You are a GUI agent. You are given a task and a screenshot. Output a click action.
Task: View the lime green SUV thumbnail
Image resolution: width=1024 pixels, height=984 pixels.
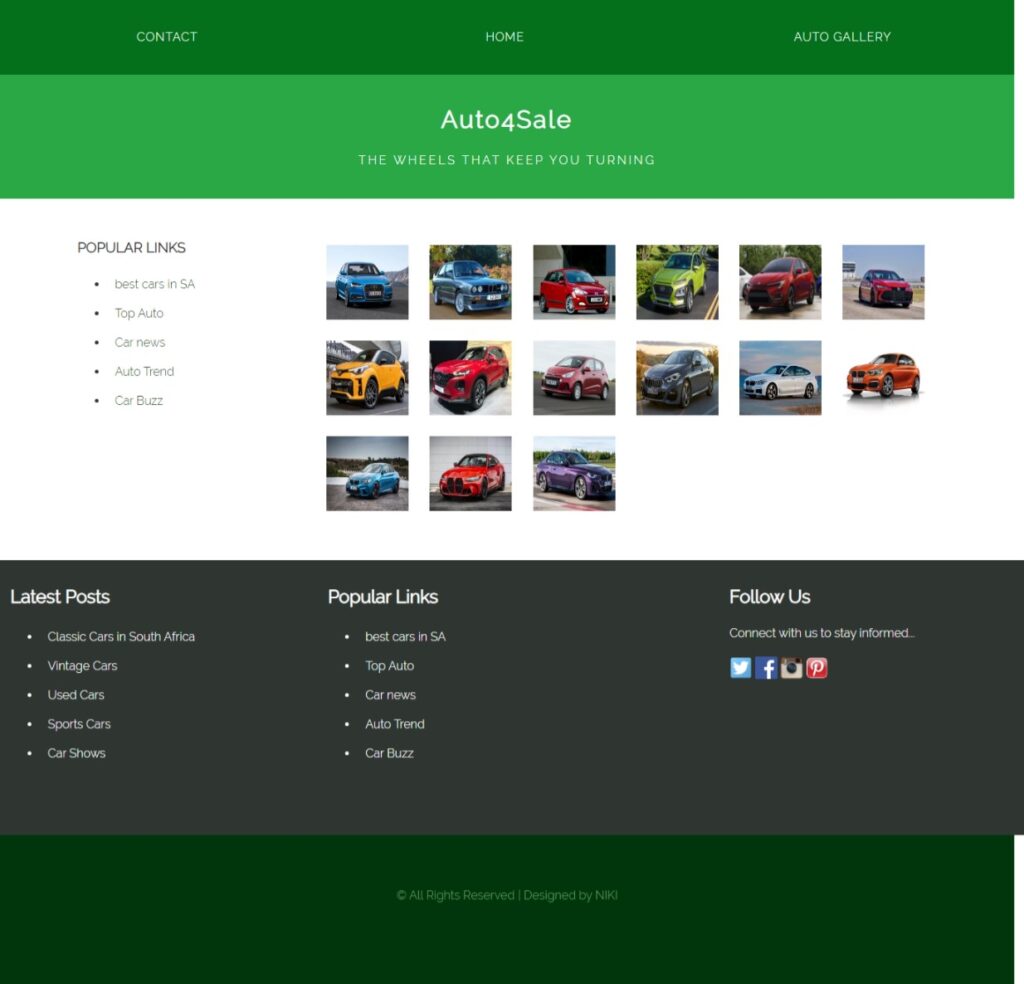(677, 282)
